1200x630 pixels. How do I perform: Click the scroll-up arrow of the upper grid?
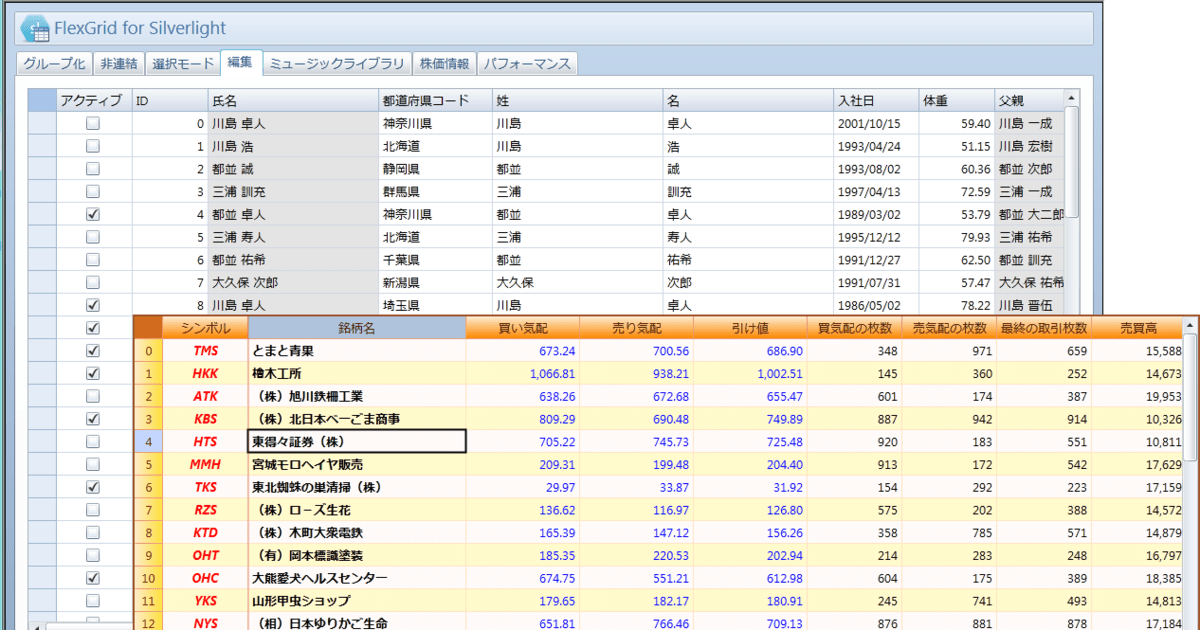pos(1071,99)
